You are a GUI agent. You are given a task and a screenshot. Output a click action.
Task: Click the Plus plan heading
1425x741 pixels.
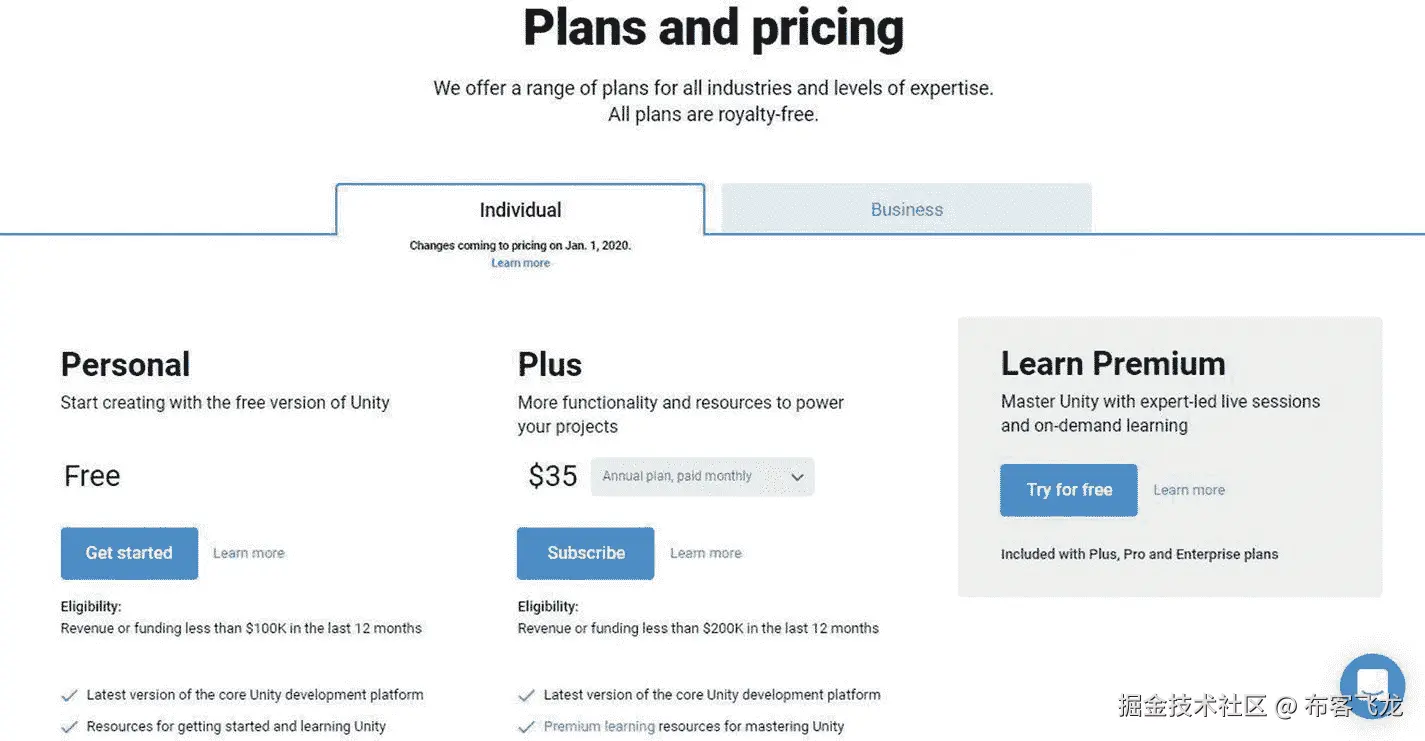point(549,364)
